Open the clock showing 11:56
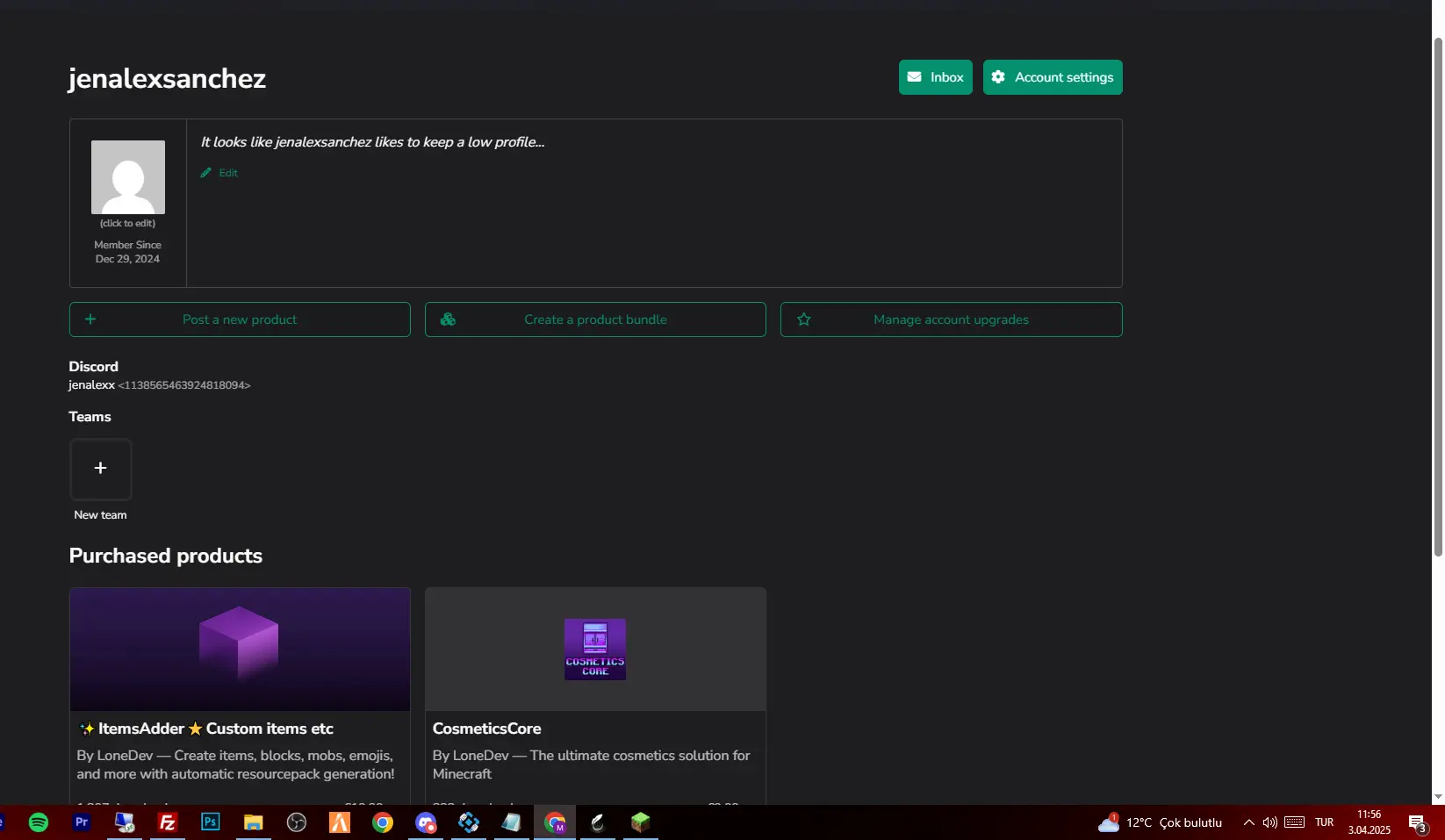Image resolution: width=1445 pixels, height=840 pixels. [x=1370, y=822]
